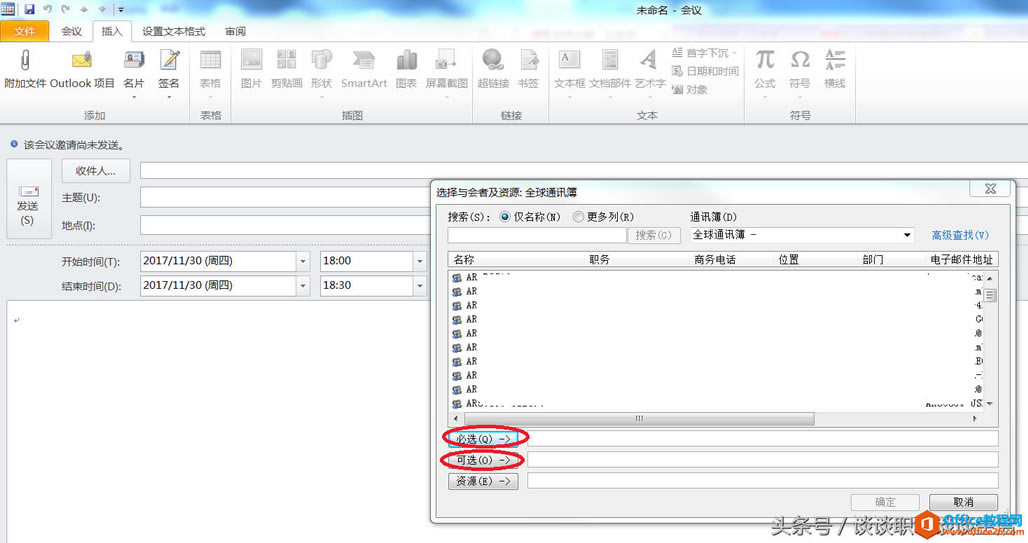
Task: Select the More columns (更多列) radio button
Action: (x=578, y=216)
